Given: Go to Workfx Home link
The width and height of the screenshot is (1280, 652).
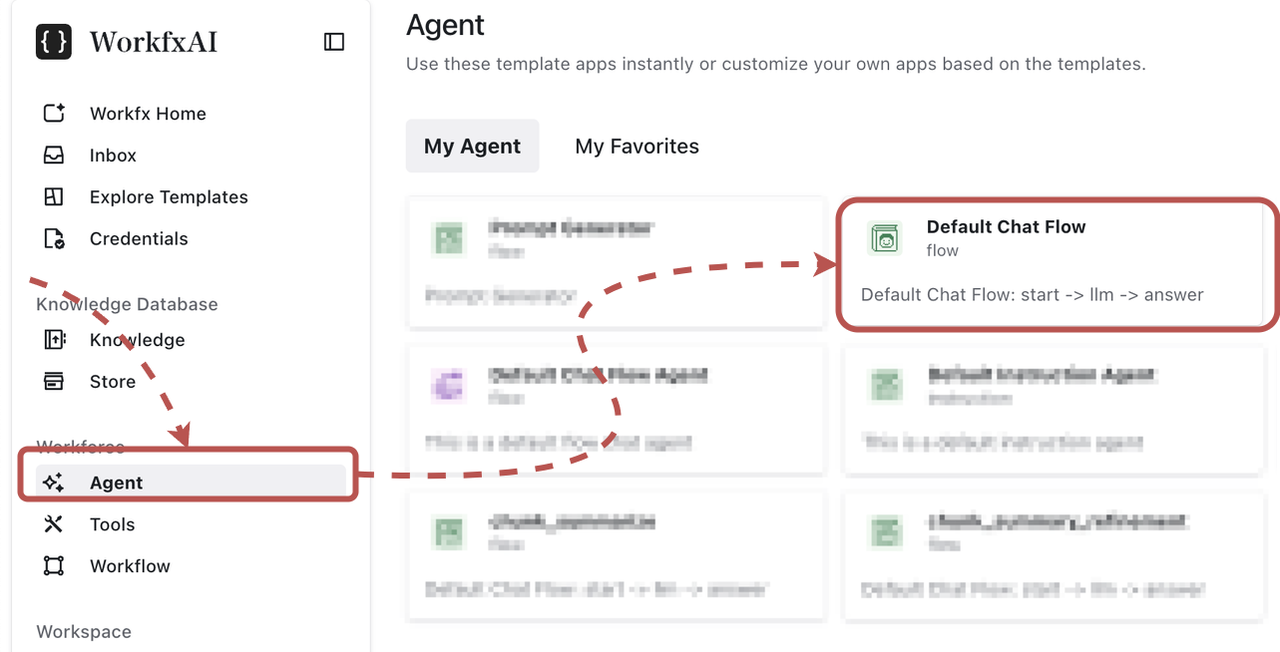Looking at the screenshot, I should pyautogui.click(x=148, y=114).
